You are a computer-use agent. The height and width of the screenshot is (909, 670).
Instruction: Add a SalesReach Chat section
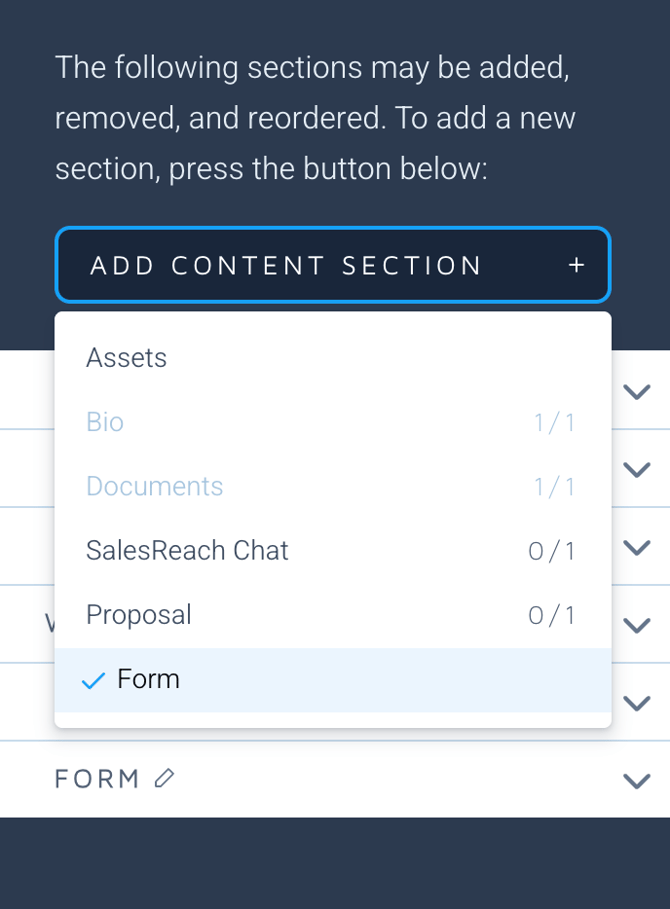click(x=187, y=550)
